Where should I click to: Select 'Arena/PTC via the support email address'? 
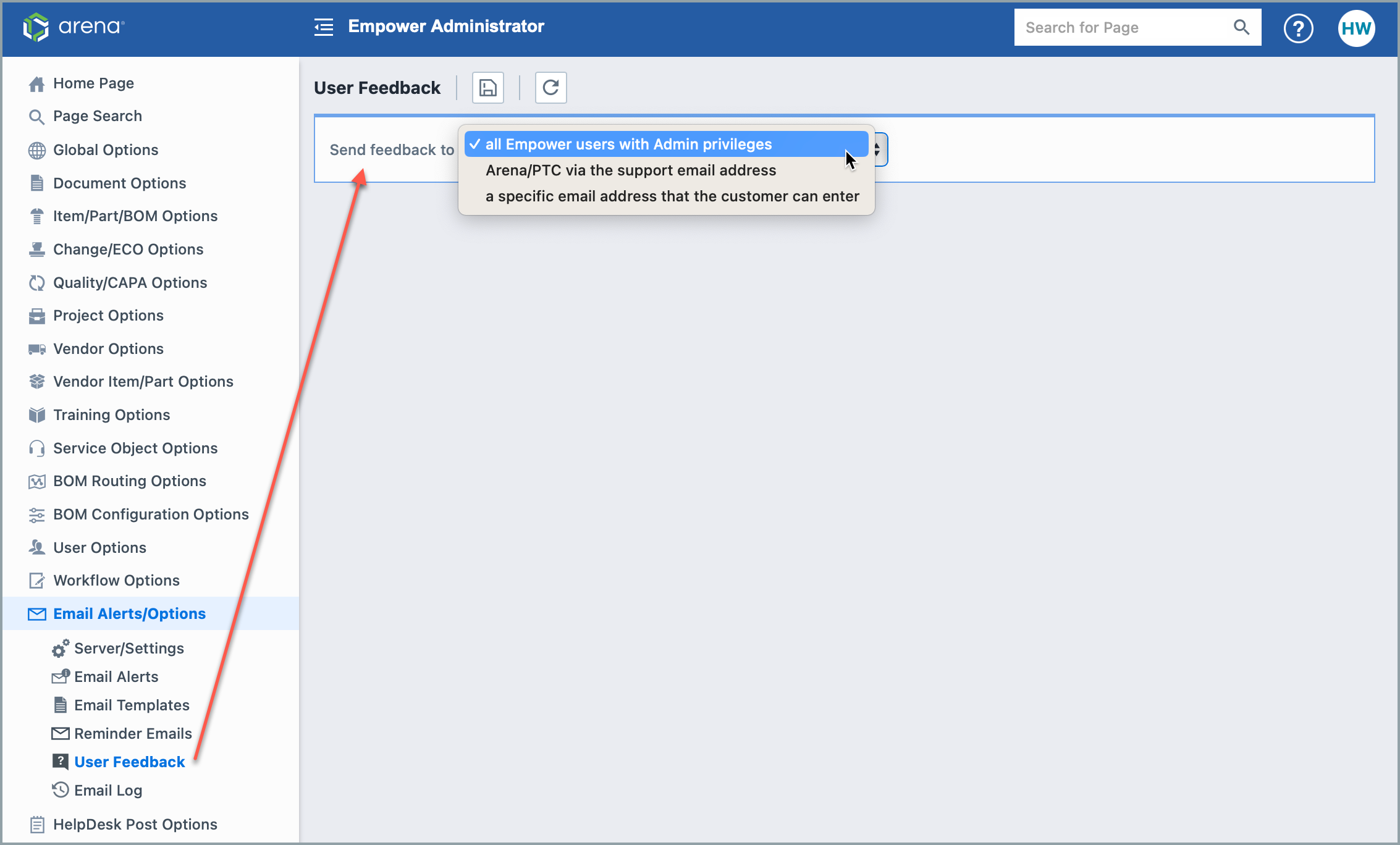[x=630, y=170]
